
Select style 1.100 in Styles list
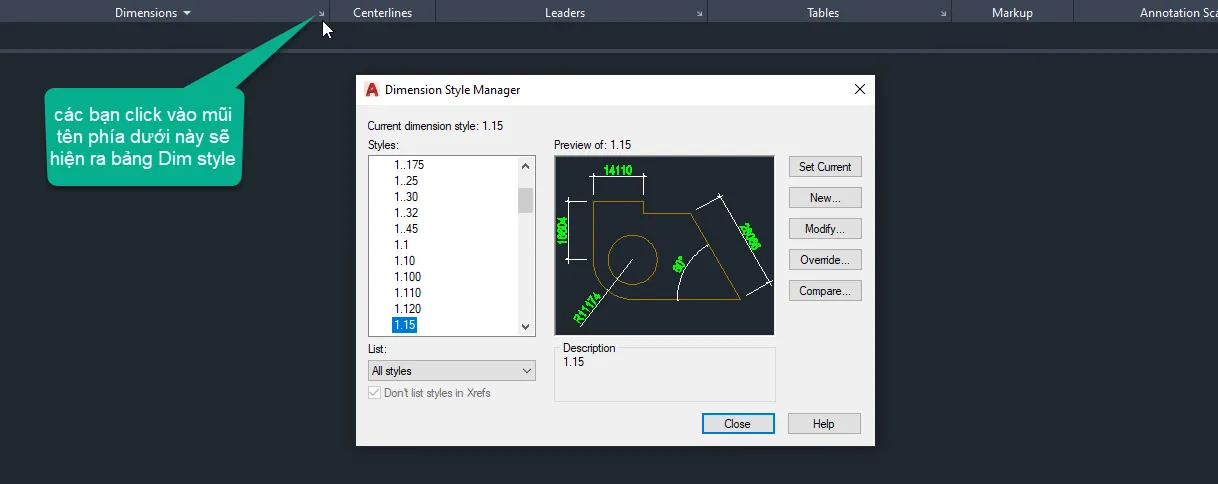coord(407,277)
